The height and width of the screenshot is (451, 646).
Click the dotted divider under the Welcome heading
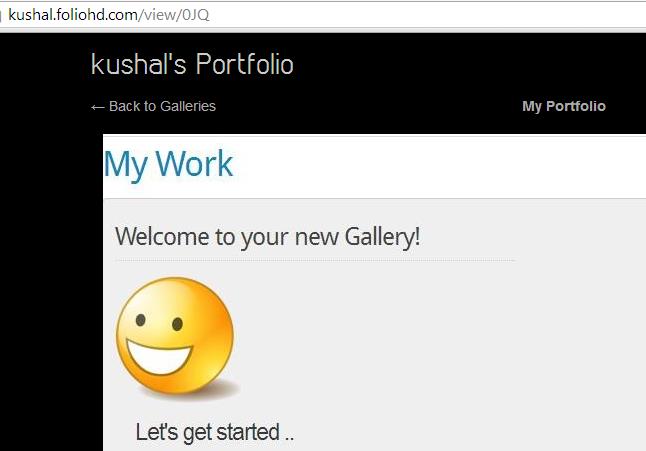(x=315, y=260)
